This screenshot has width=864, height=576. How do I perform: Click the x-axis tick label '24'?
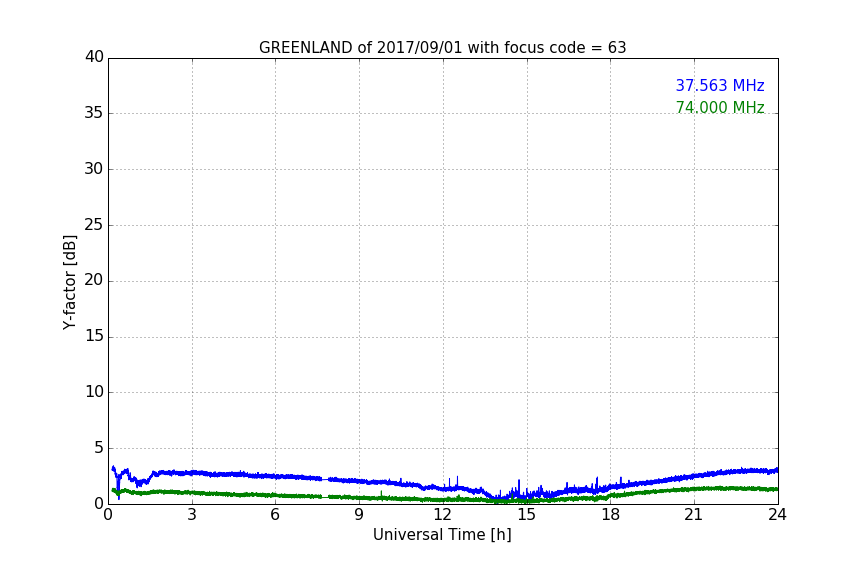[777, 515]
